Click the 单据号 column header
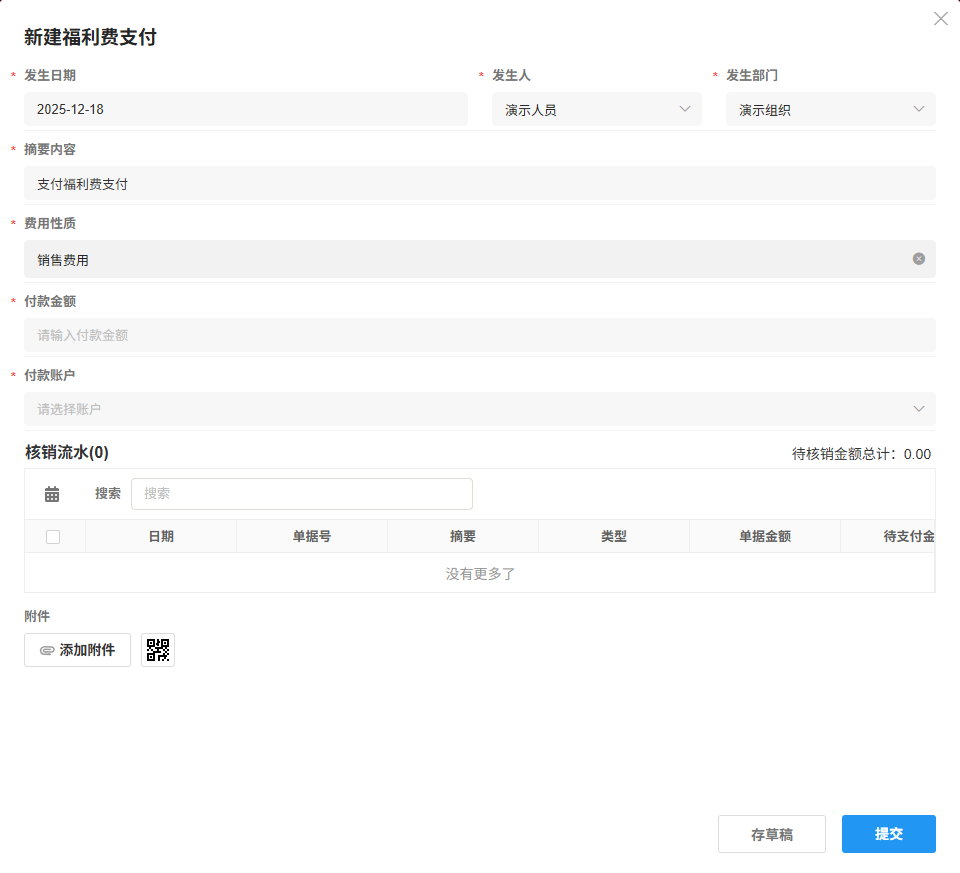Screen dimensions: 960x873 pos(311,535)
